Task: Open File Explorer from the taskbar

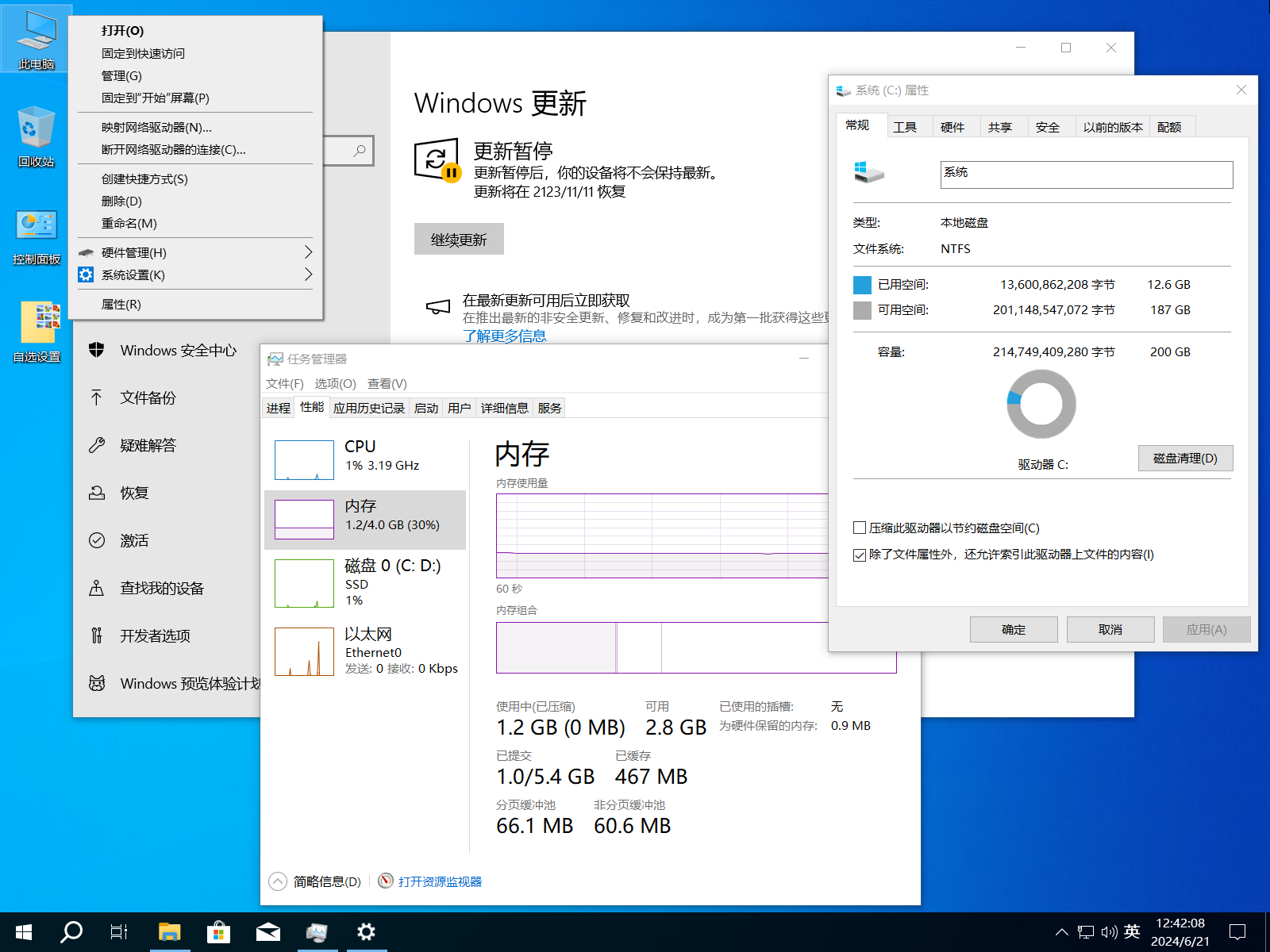Action: [x=169, y=932]
